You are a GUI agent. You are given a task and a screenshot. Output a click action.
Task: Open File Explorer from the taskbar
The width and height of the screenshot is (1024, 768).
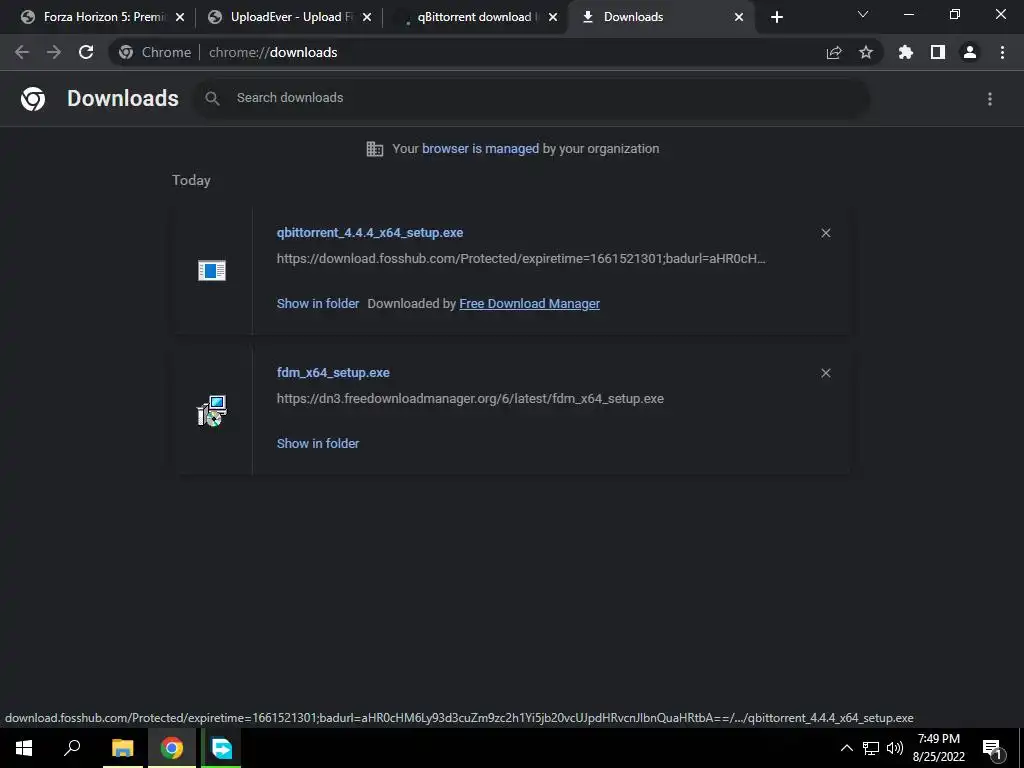[x=122, y=748]
